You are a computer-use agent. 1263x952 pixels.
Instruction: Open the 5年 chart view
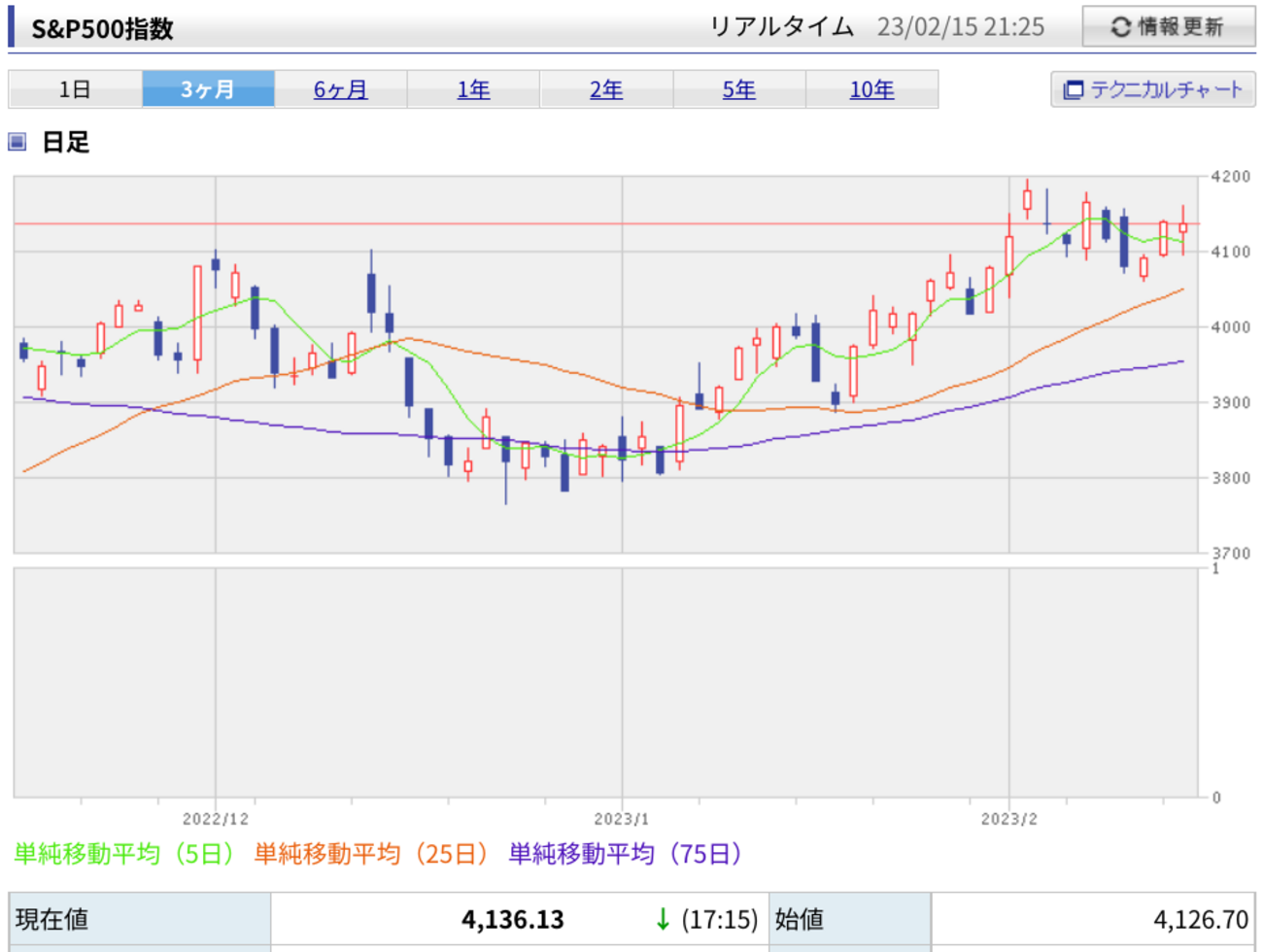pyautogui.click(x=738, y=89)
